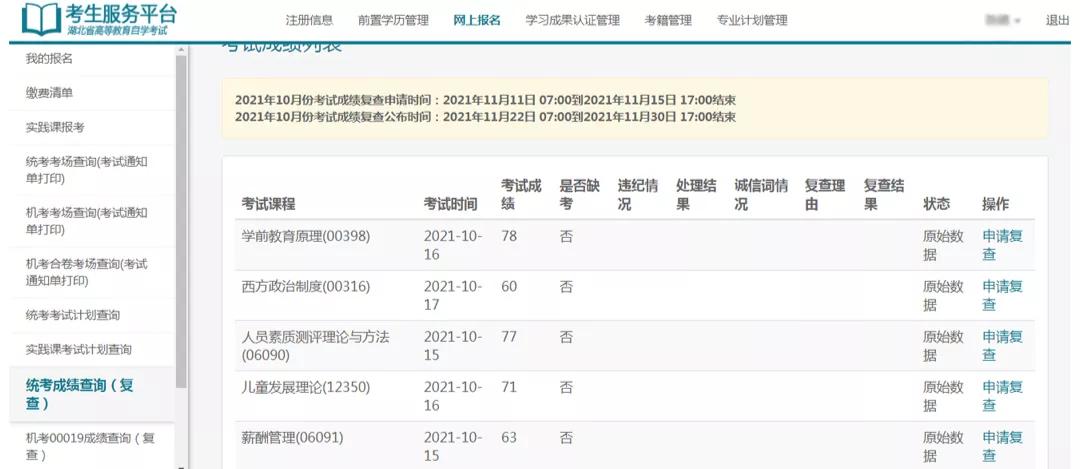Click course name 薪酬管理(06091)
The width and height of the screenshot is (1080, 469).
tap(292, 437)
